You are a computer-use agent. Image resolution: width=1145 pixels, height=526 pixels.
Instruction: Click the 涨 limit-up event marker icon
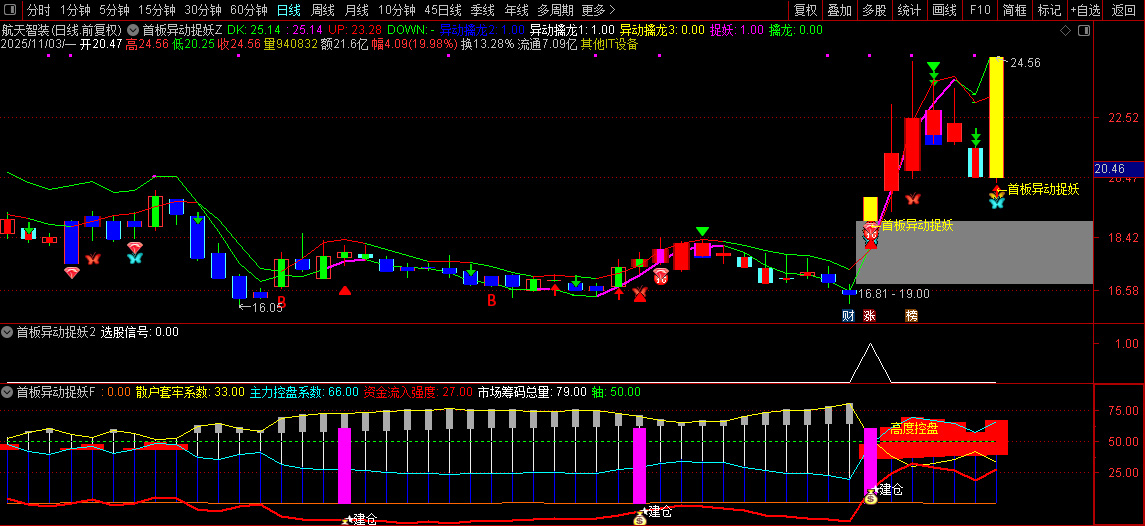(870, 316)
